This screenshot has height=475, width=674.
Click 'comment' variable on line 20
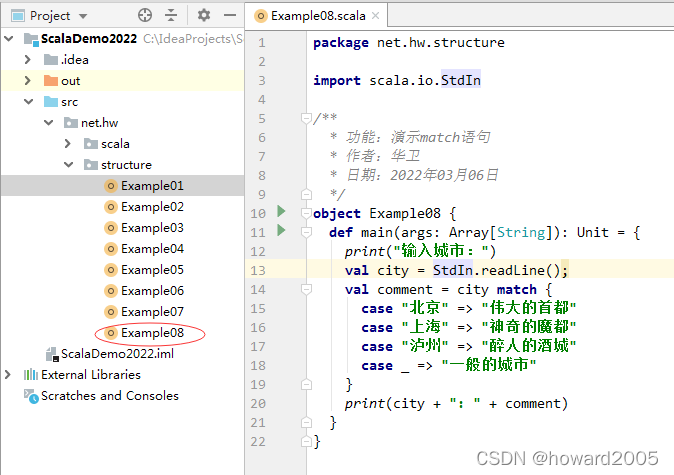coord(533,404)
